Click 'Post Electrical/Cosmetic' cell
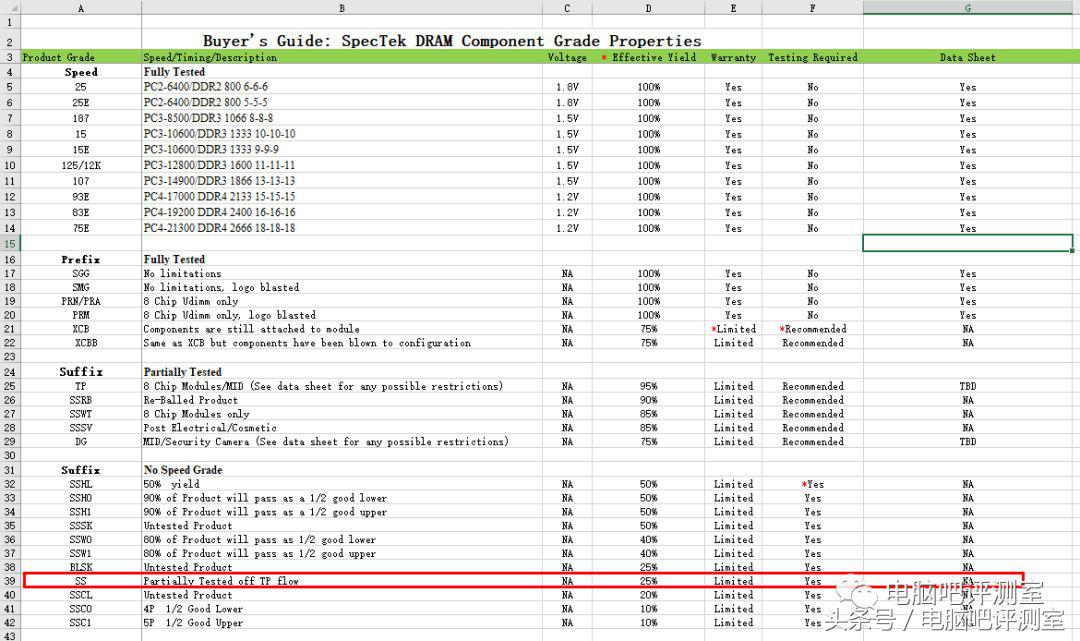 [342, 428]
